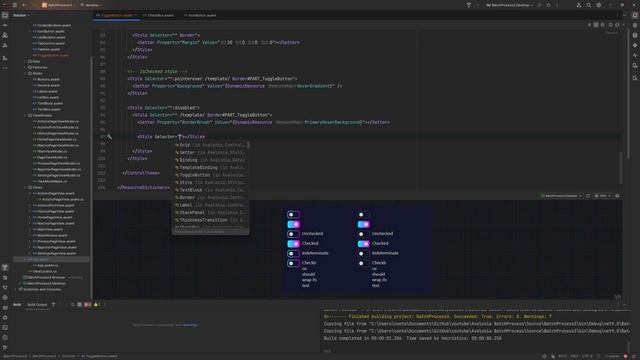Choose Grid from the completion list
This screenshot has height=360, width=640.
pos(210,145)
